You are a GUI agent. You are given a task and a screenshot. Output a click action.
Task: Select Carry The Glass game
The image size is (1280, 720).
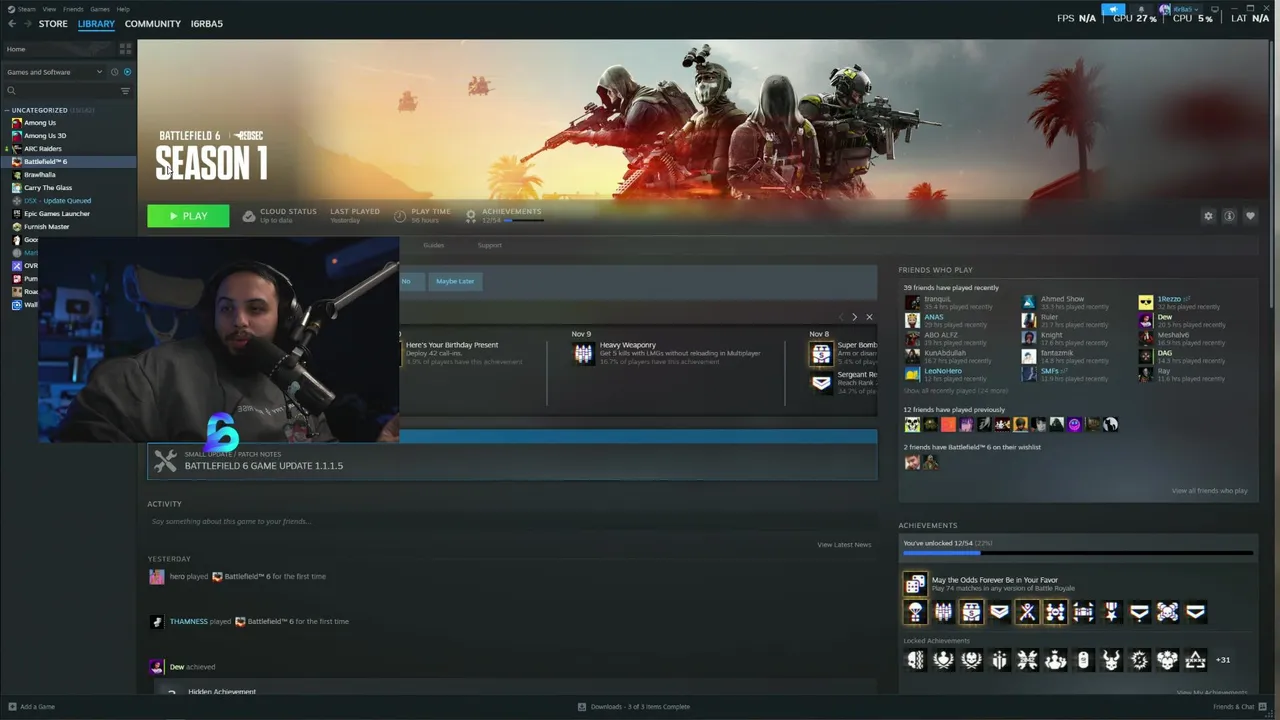[48, 188]
